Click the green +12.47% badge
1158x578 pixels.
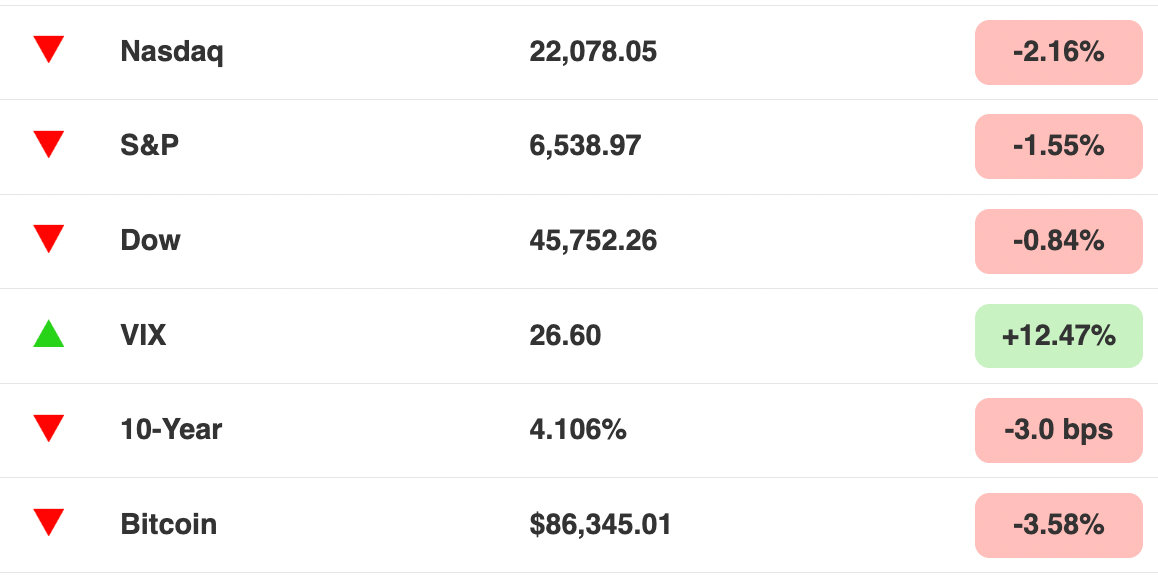click(1058, 336)
